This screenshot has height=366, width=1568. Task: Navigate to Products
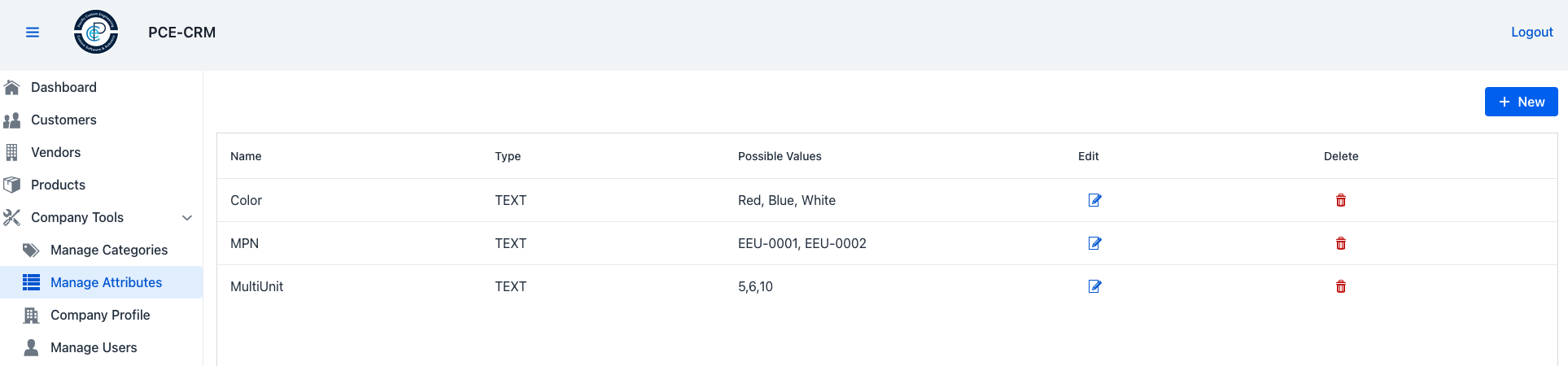coord(58,185)
